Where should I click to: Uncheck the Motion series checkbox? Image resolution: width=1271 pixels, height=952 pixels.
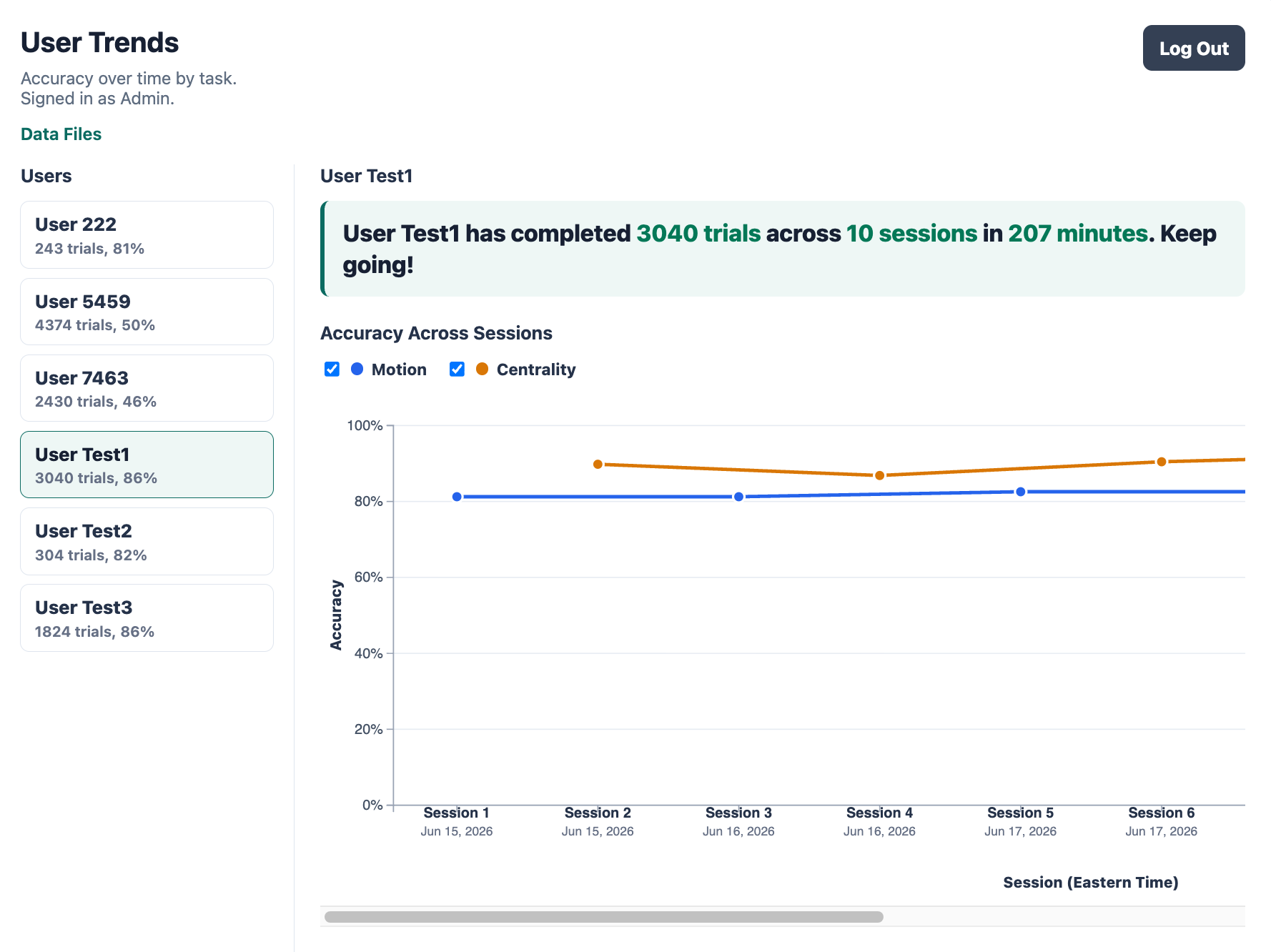click(332, 369)
